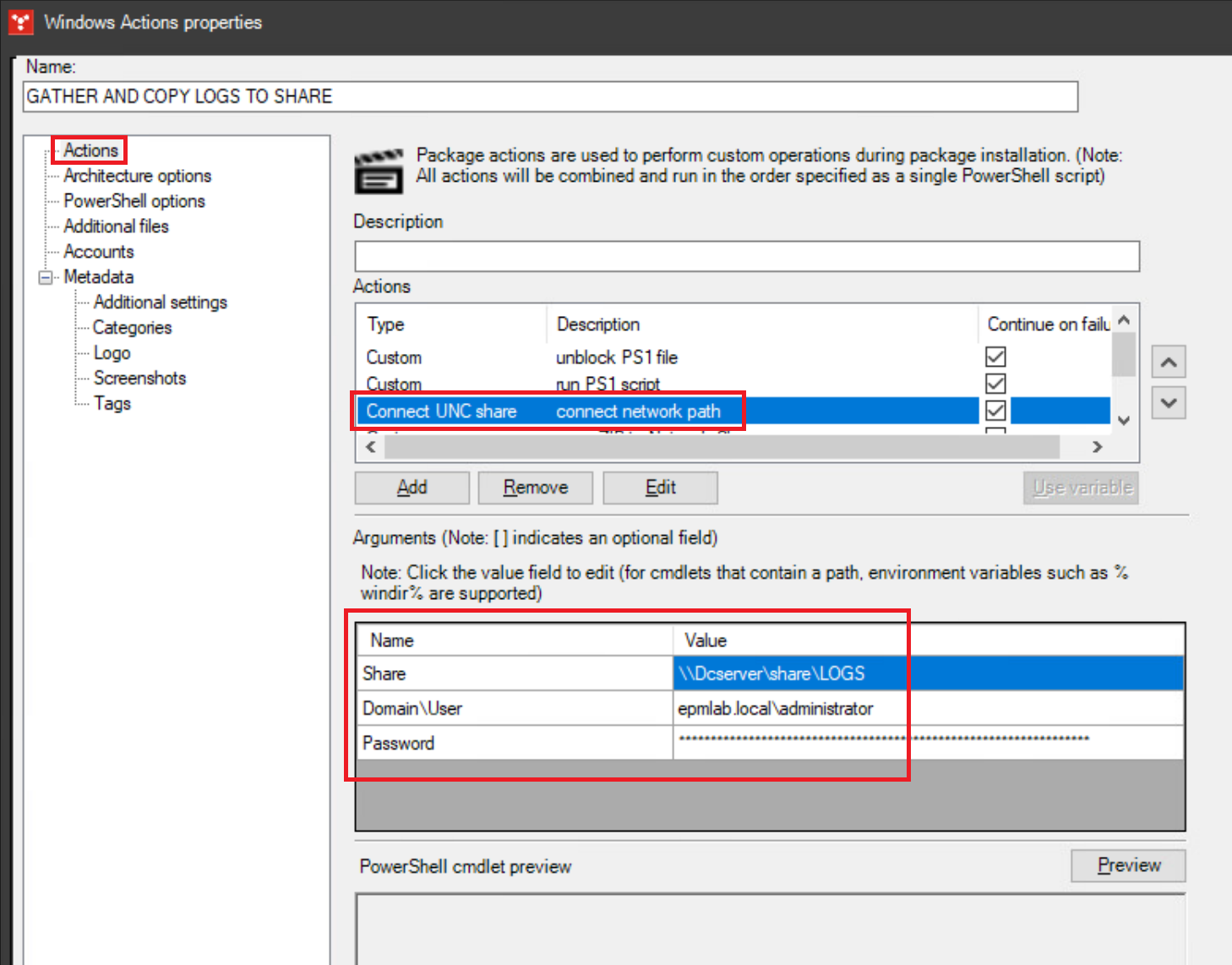1232x965 pixels.
Task: Select Architecture options in the tree
Action: [137, 176]
